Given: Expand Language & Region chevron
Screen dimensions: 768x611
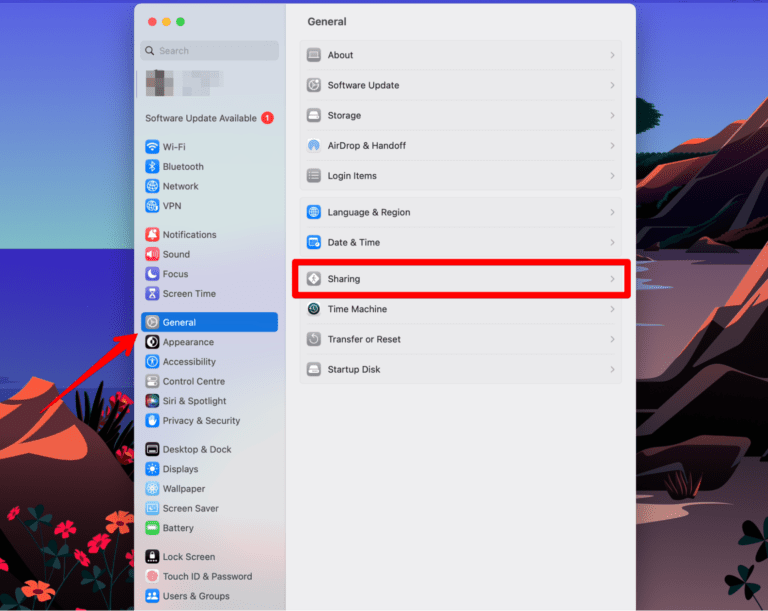Looking at the screenshot, I should (612, 212).
